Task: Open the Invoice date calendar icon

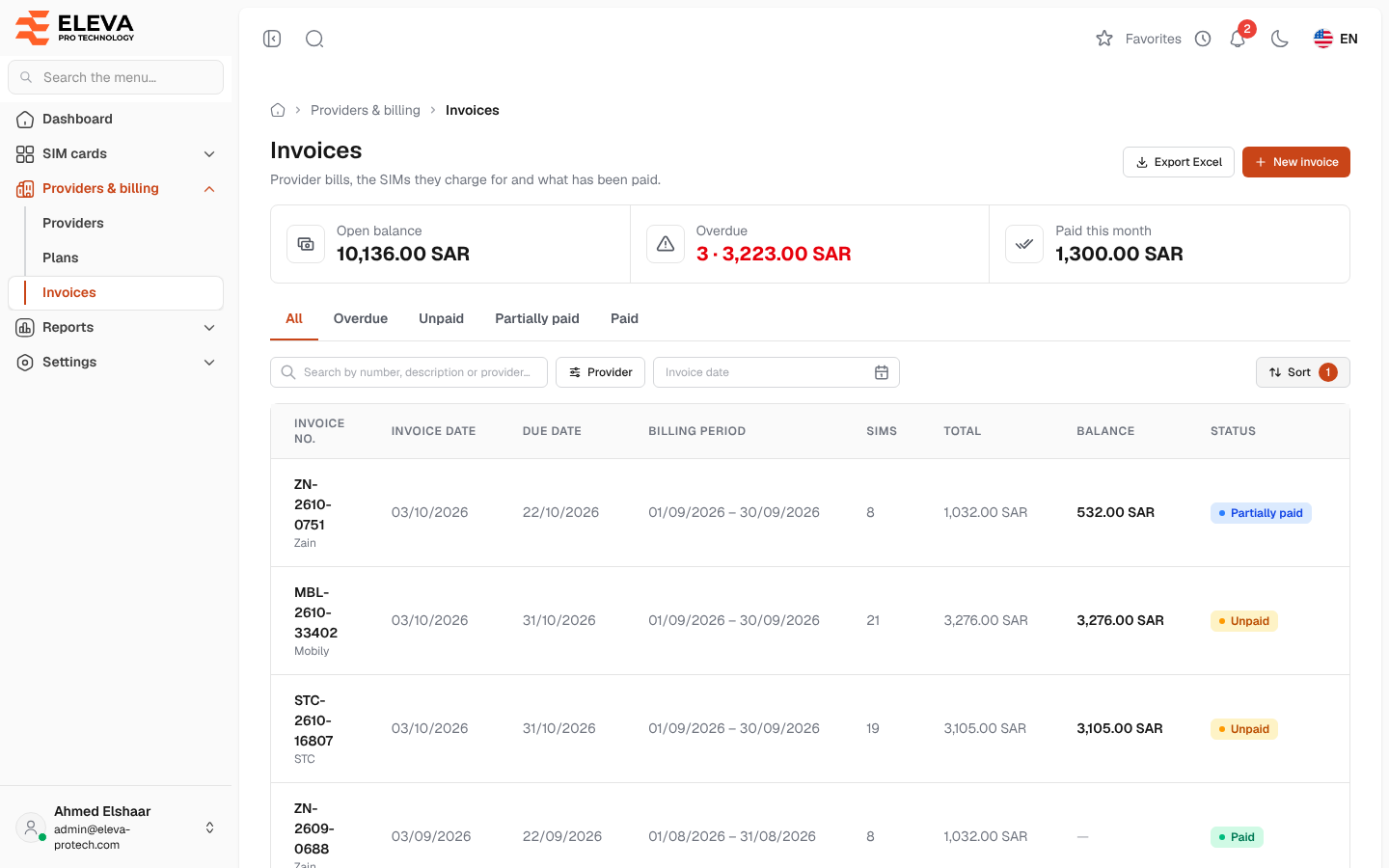Action: coord(882,372)
